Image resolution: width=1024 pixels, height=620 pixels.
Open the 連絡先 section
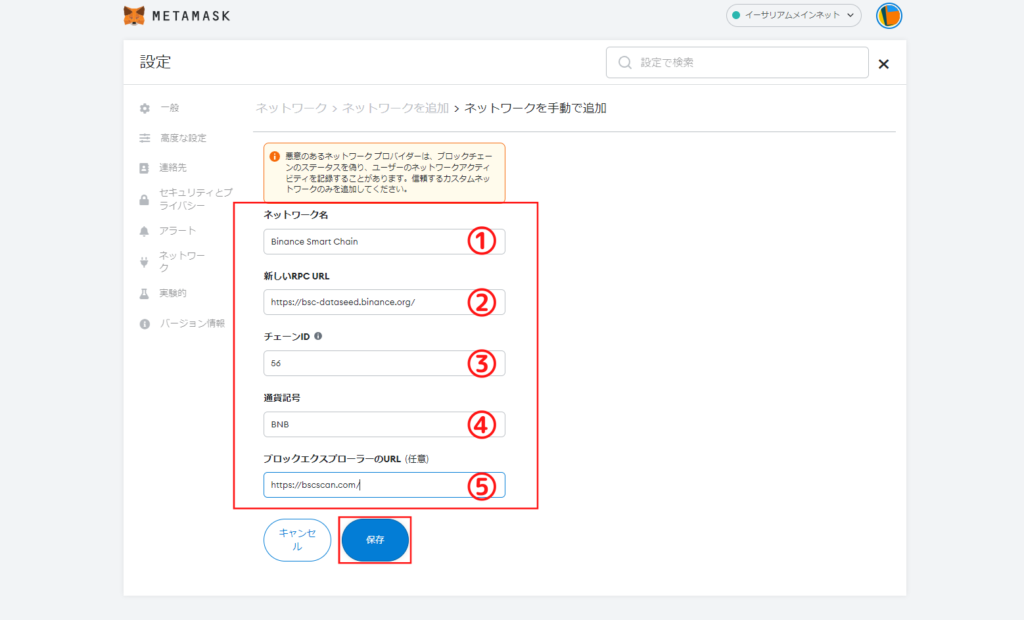pos(173,168)
